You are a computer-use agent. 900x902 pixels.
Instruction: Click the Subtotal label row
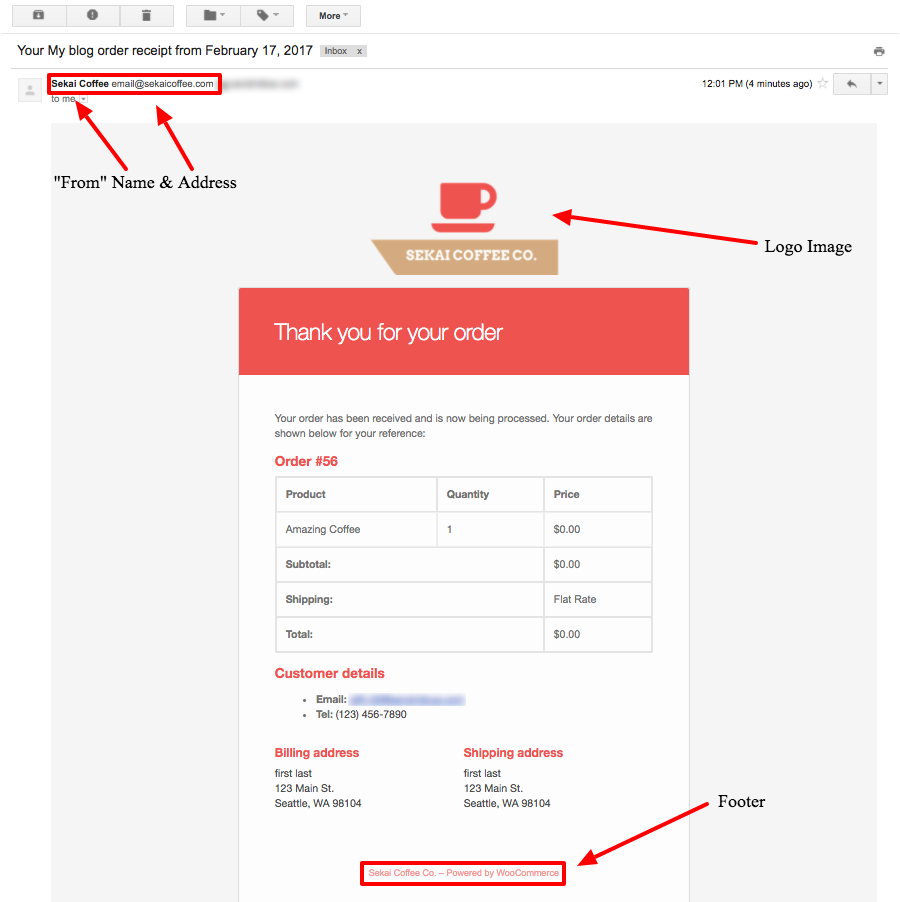[409, 564]
